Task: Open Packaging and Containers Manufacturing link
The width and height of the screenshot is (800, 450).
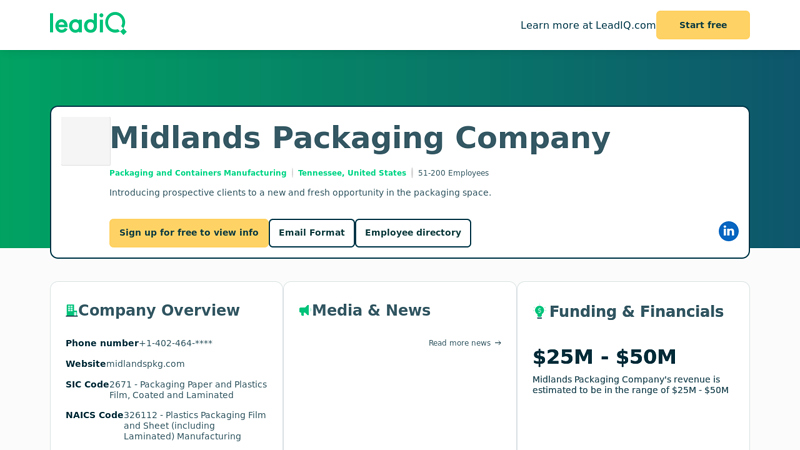Action: pyautogui.click(x=198, y=173)
